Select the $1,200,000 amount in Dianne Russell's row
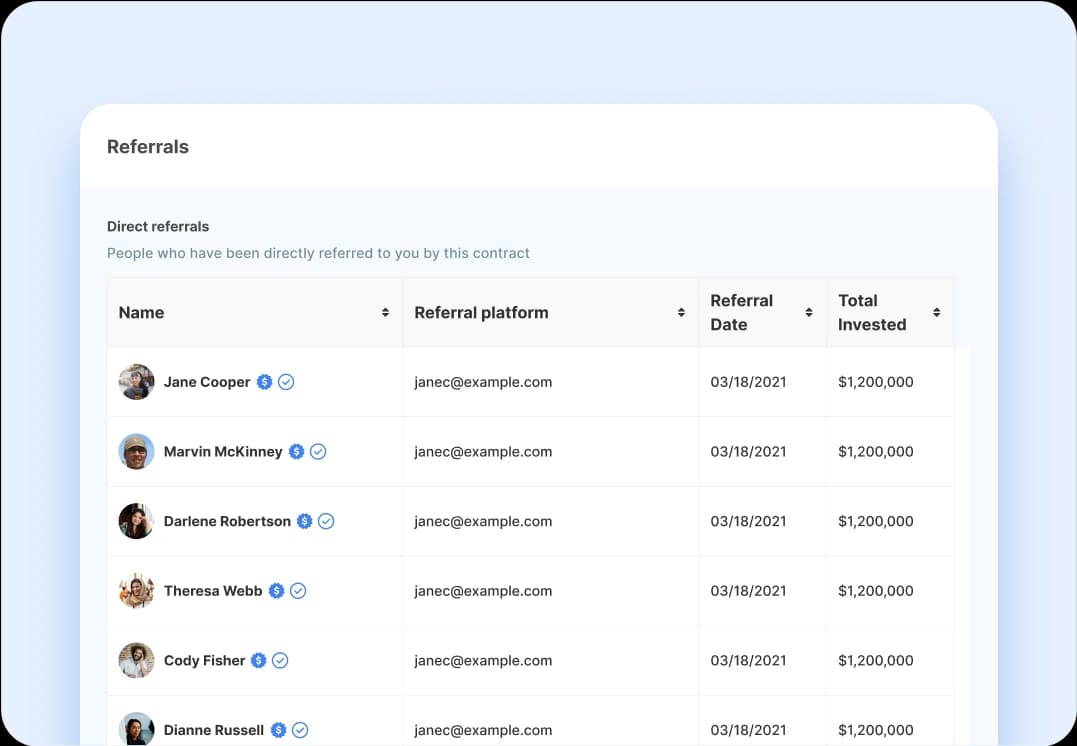The image size is (1077, 746). click(875, 730)
